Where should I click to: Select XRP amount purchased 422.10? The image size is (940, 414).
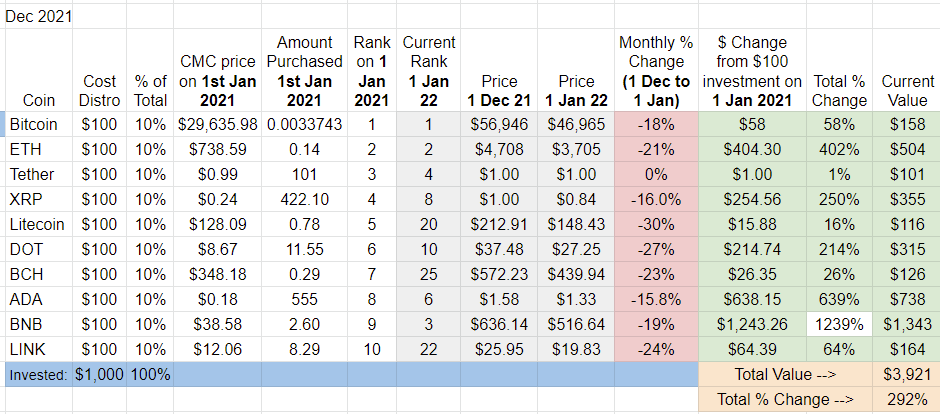point(305,199)
